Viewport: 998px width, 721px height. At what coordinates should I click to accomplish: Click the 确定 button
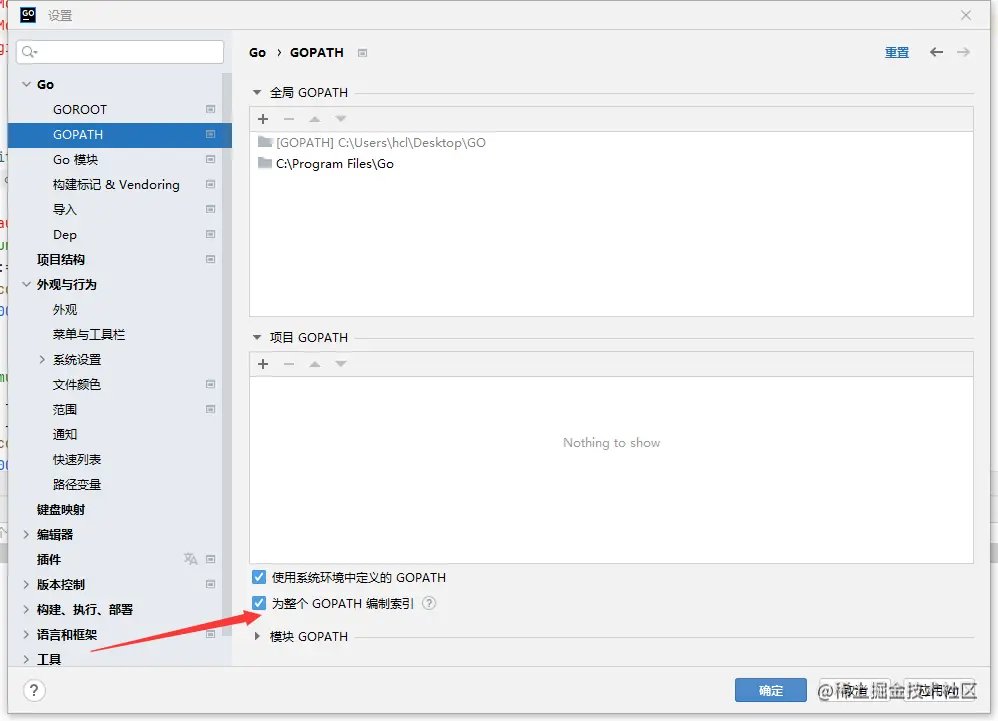click(x=770, y=690)
